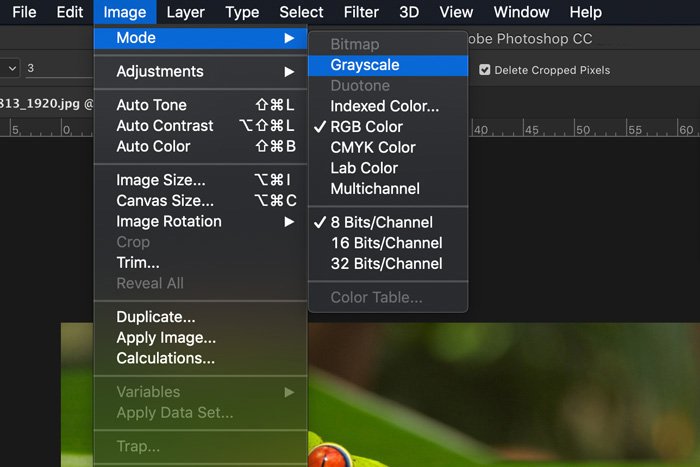Click Grayscale in the Mode submenu
This screenshot has height=467, width=700.
pos(365,65)
